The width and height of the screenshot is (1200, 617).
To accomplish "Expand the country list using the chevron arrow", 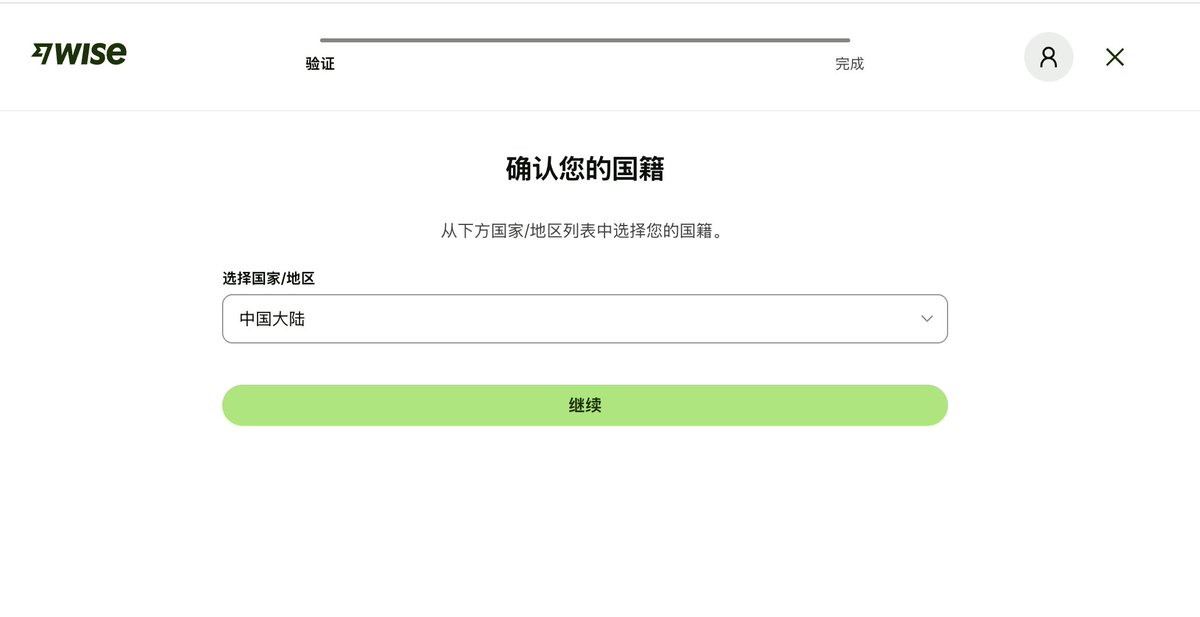I will point(927,319).
